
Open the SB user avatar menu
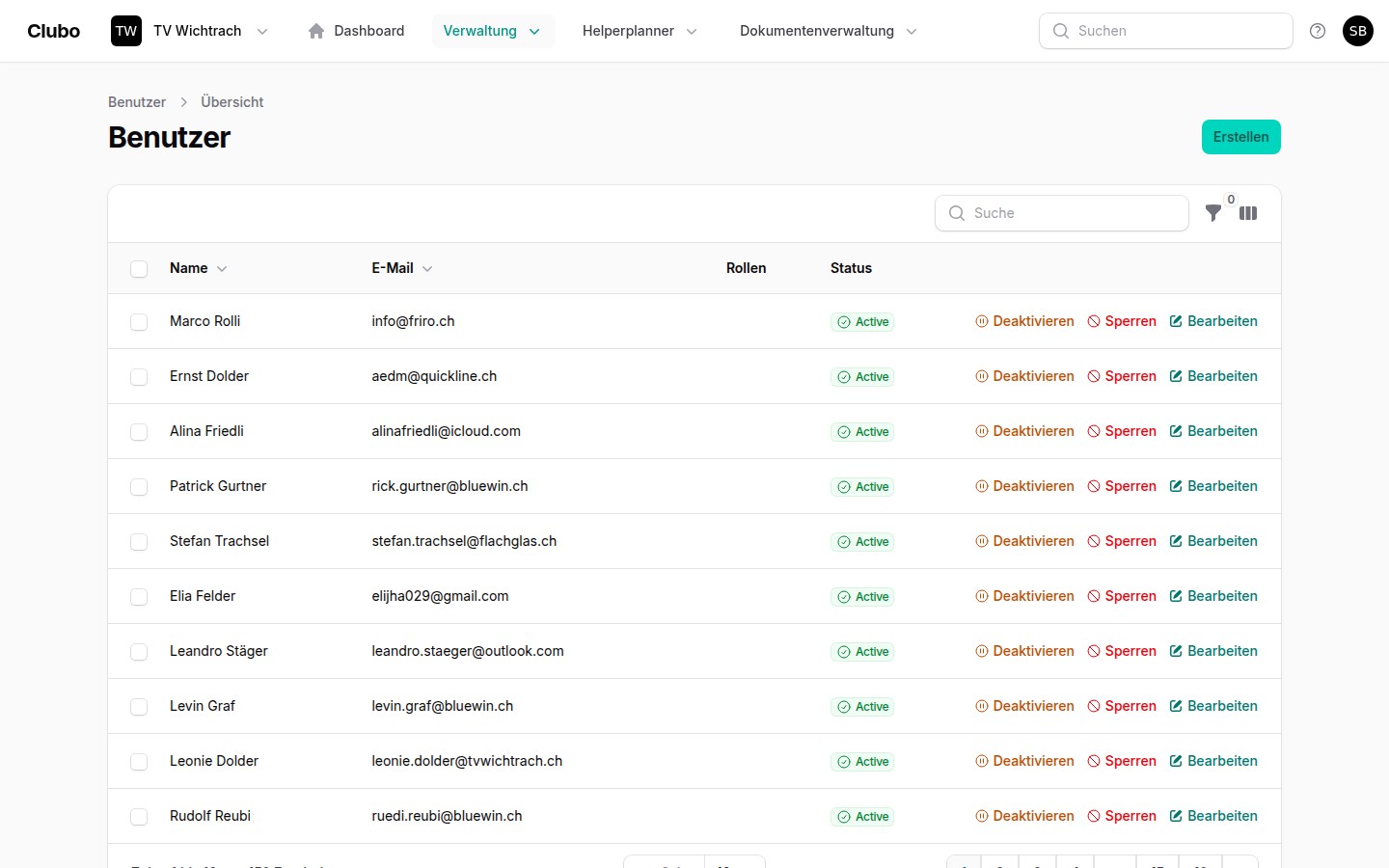click(1357, 31)
